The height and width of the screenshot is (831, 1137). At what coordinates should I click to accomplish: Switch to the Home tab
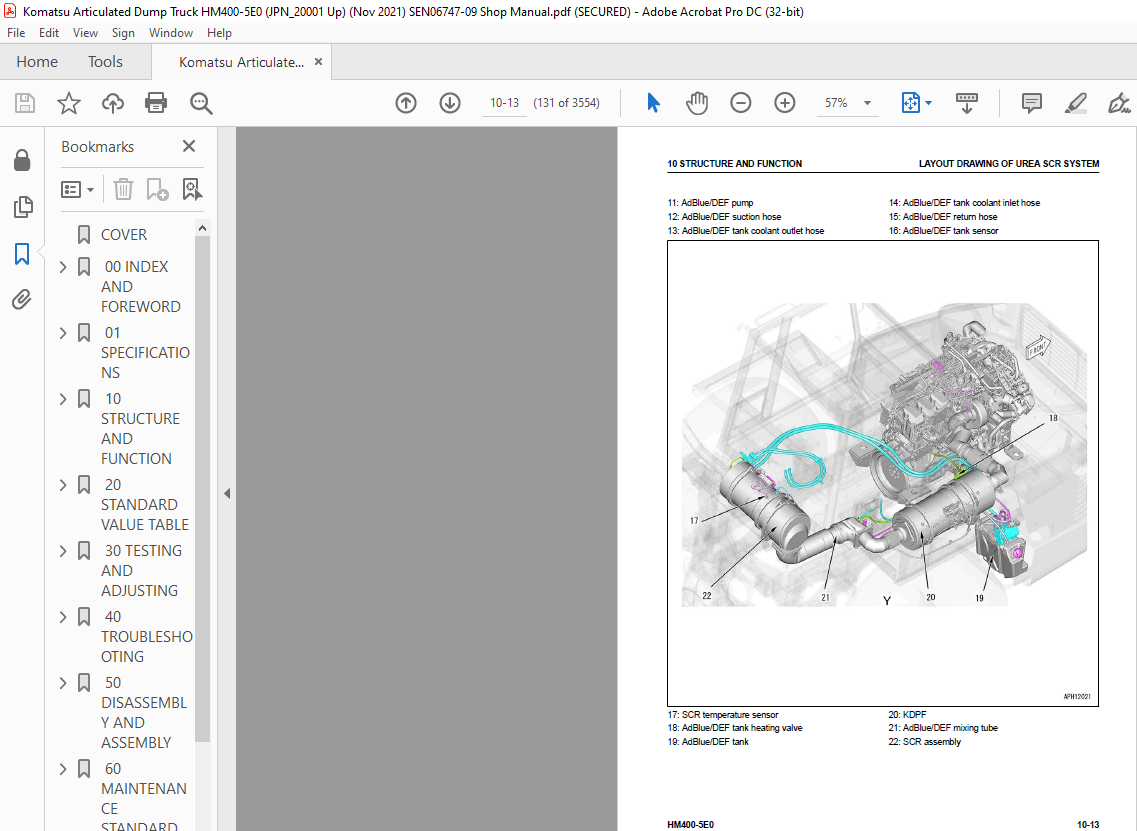(x=37, y=62)
